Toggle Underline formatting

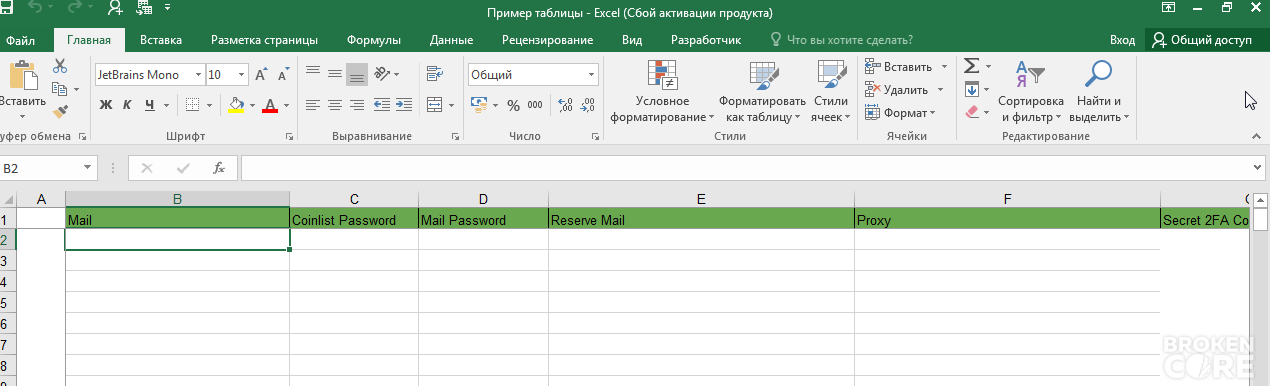[150, 105]
